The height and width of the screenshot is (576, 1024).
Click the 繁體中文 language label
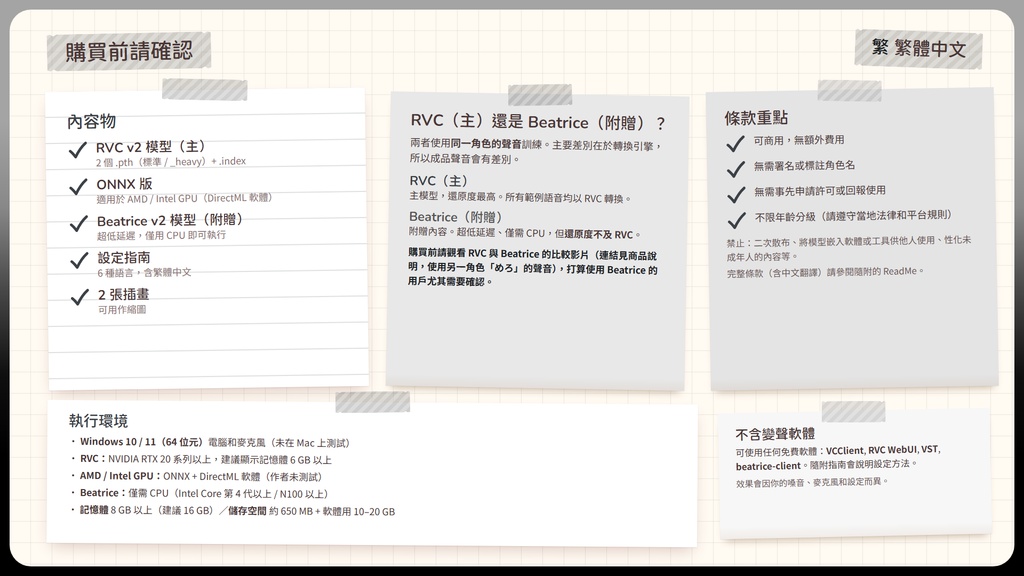pos(919,48)
